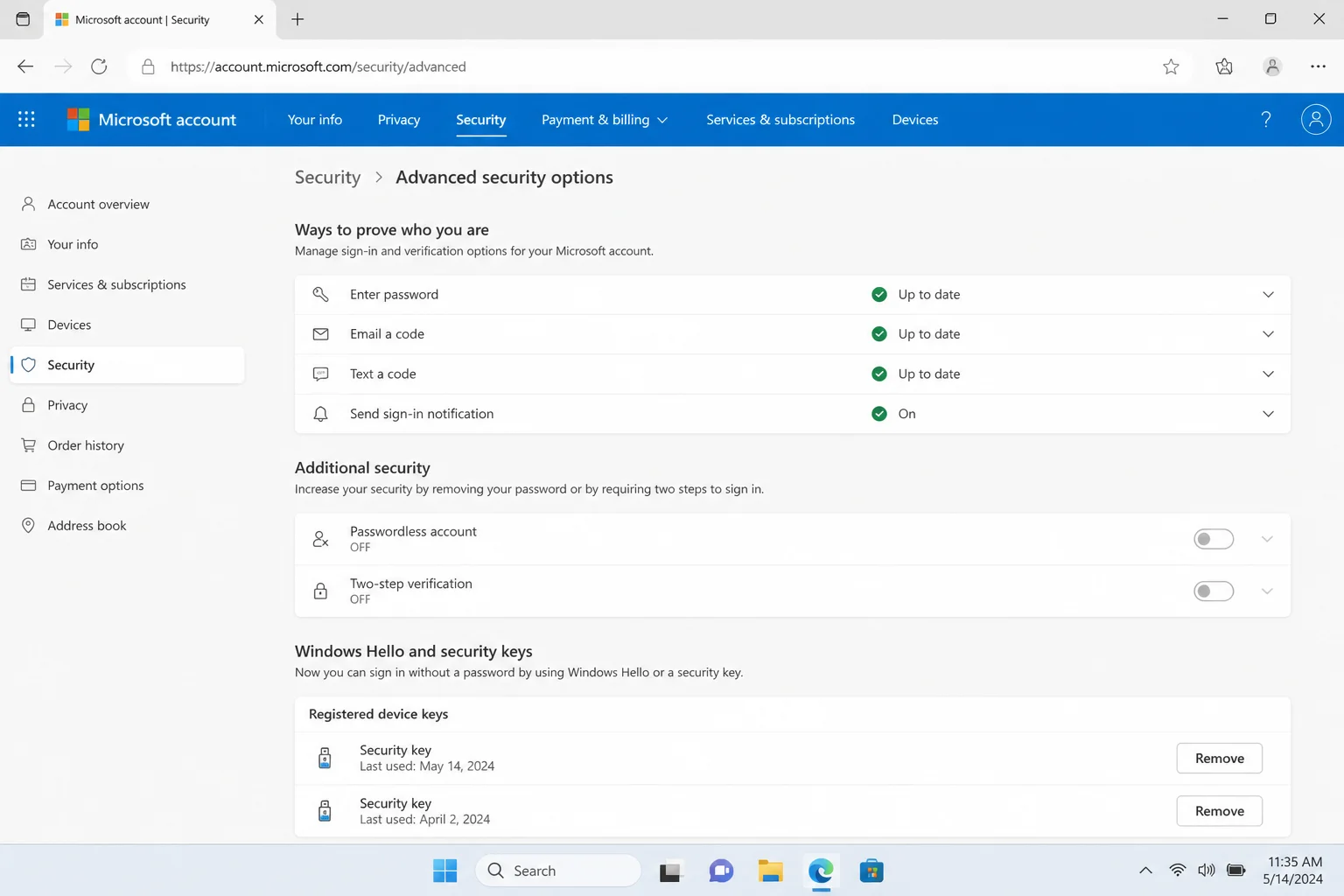Select Security in sidebar

click(x=128, y=365)
